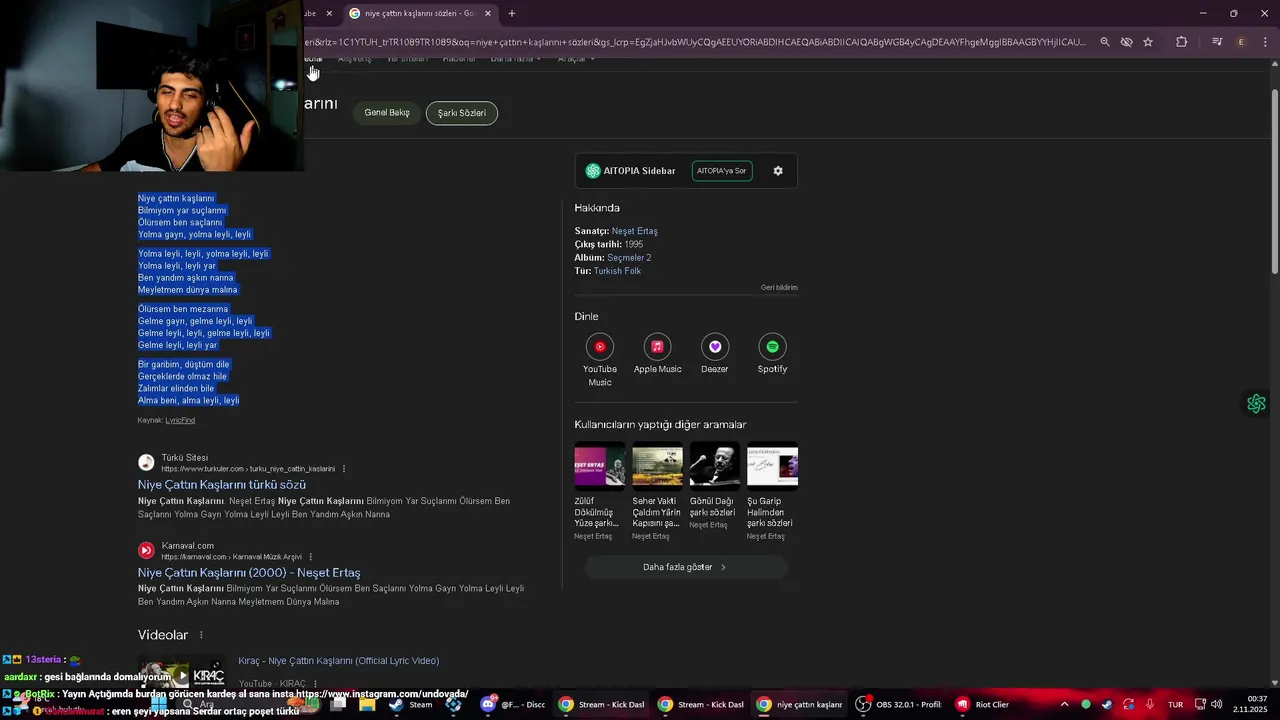Open the Chrome three-dot menu
Screen dimensions: 1280x720
1266,42
